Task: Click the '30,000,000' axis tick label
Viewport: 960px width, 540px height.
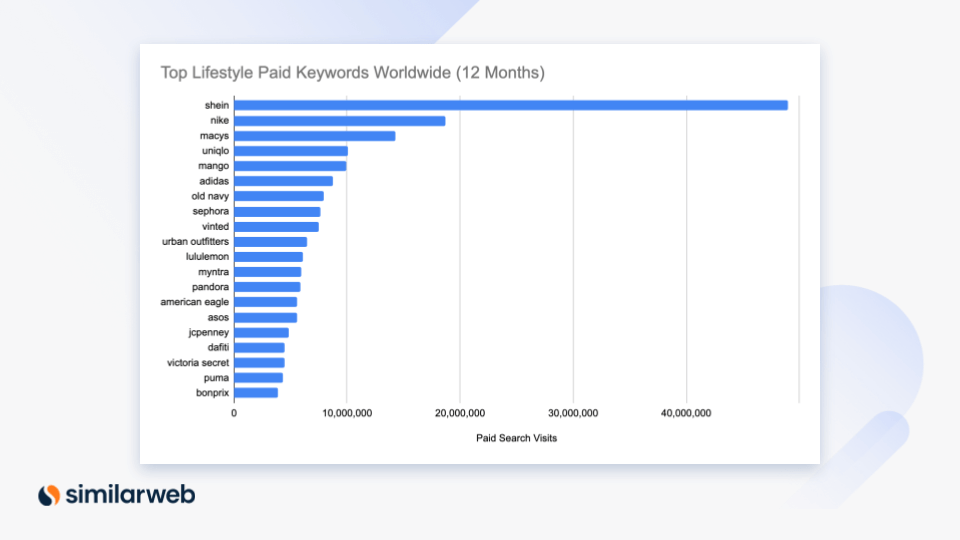Action: (573, 413)
